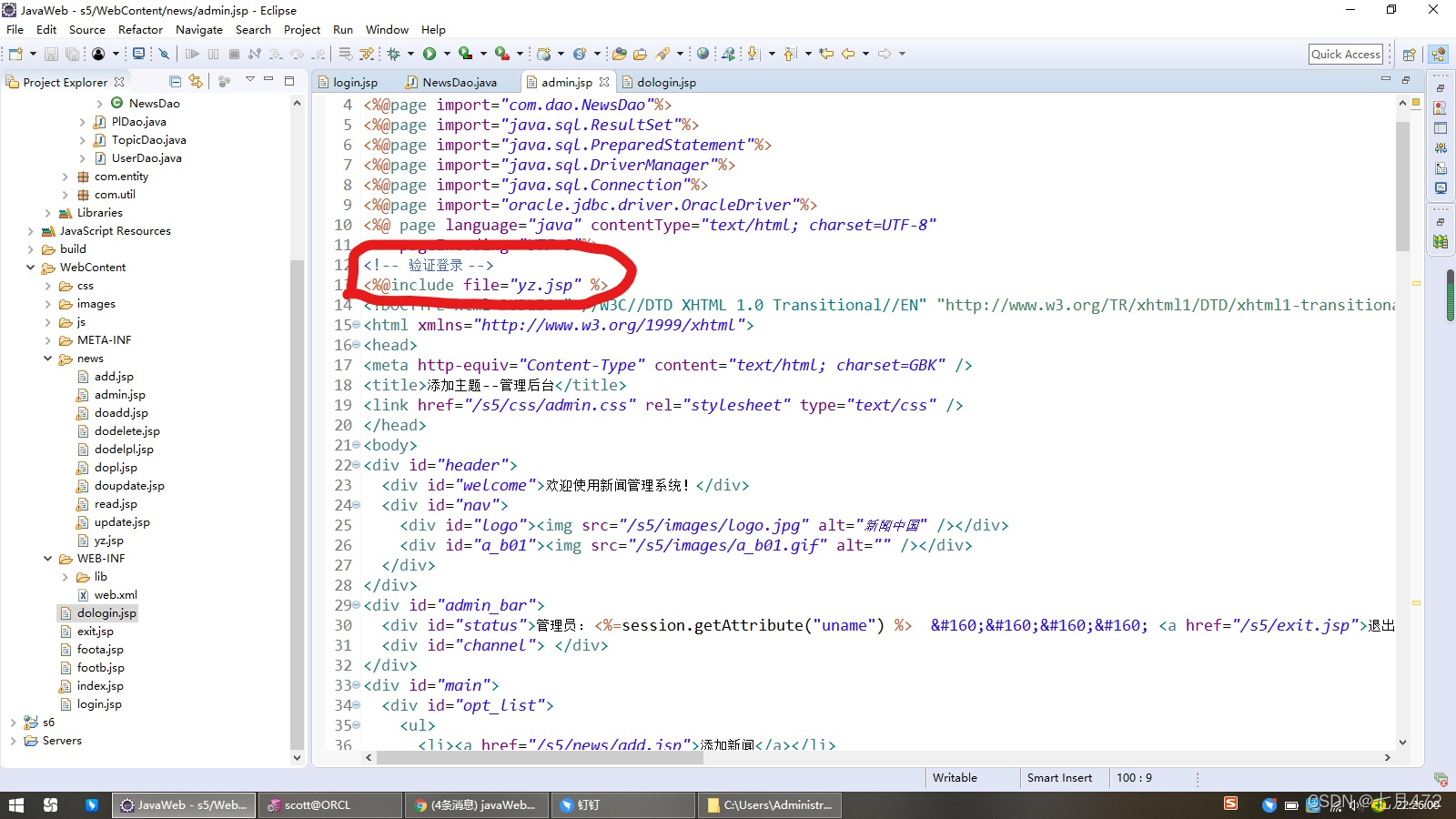
Task: Collapse All folders in Project Explorer toolbar
Action: [175, 81]
